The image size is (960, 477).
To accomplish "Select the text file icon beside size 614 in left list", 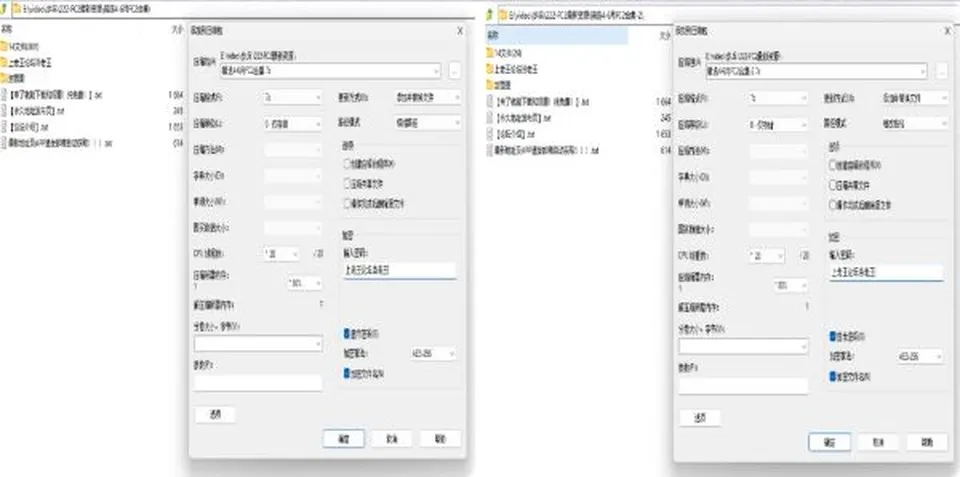I will tap(4, 143).
